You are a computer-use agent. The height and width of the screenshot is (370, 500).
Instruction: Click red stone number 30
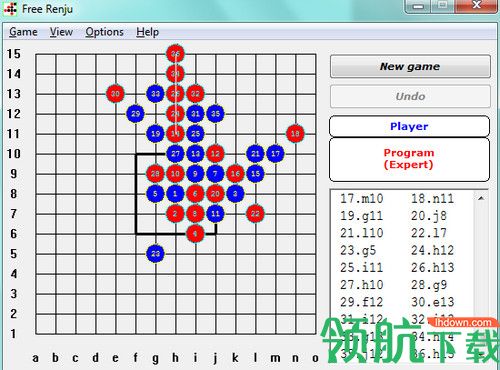[x=115, y=94]
